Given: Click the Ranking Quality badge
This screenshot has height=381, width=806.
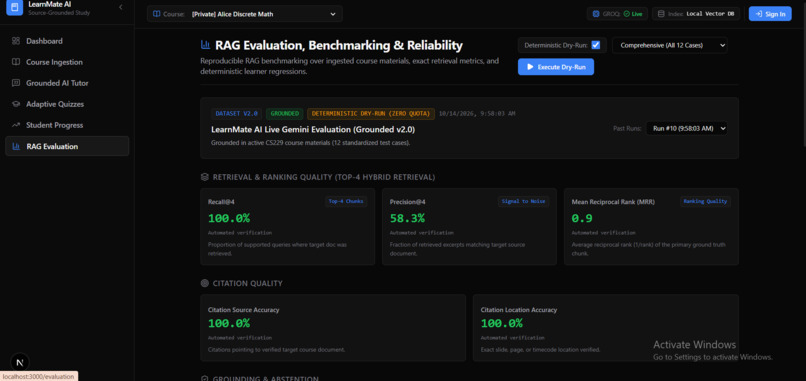Looking at the screenshot, I should (x=705, y=202).
